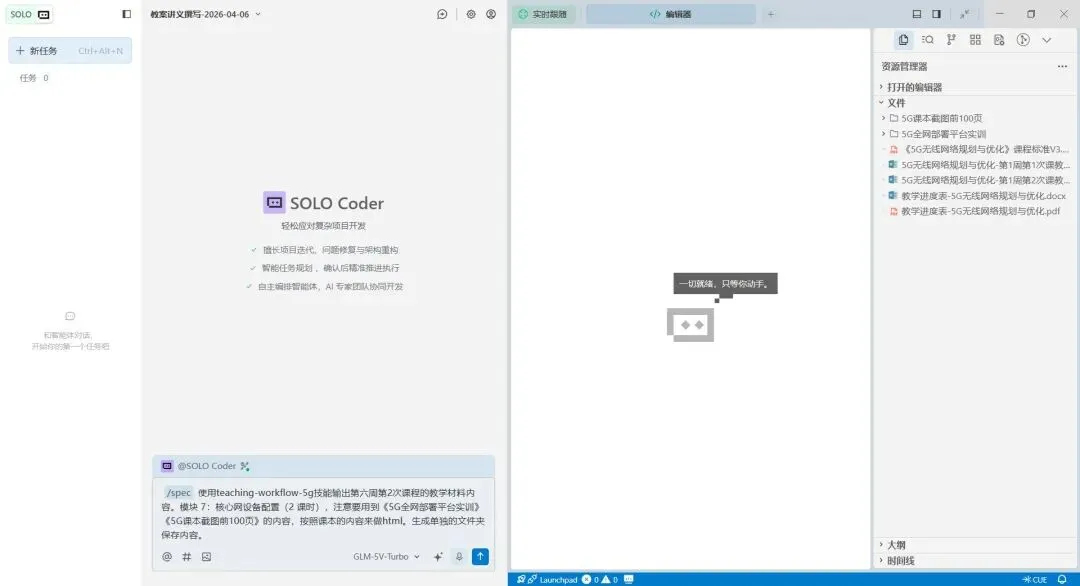1080x586 pixels.
Task: Show errors and warnings count
Action: pos(600,579)
